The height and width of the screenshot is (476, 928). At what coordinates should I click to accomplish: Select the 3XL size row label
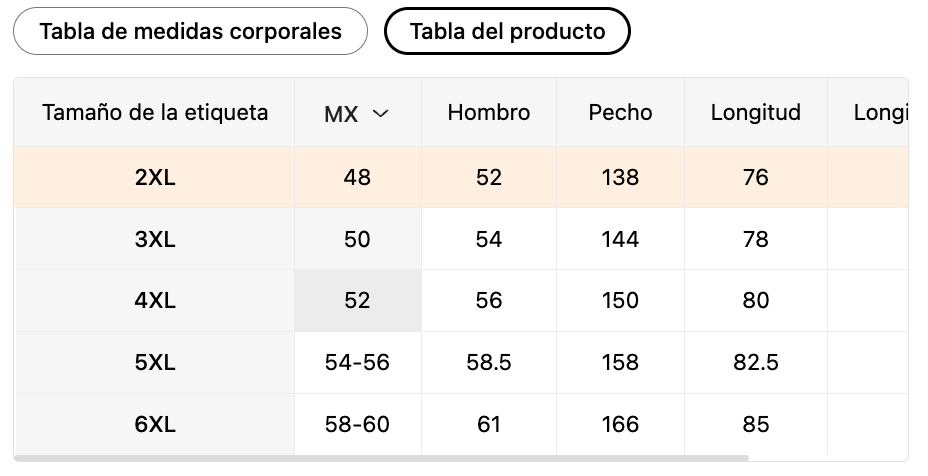(x=155, y=239)
